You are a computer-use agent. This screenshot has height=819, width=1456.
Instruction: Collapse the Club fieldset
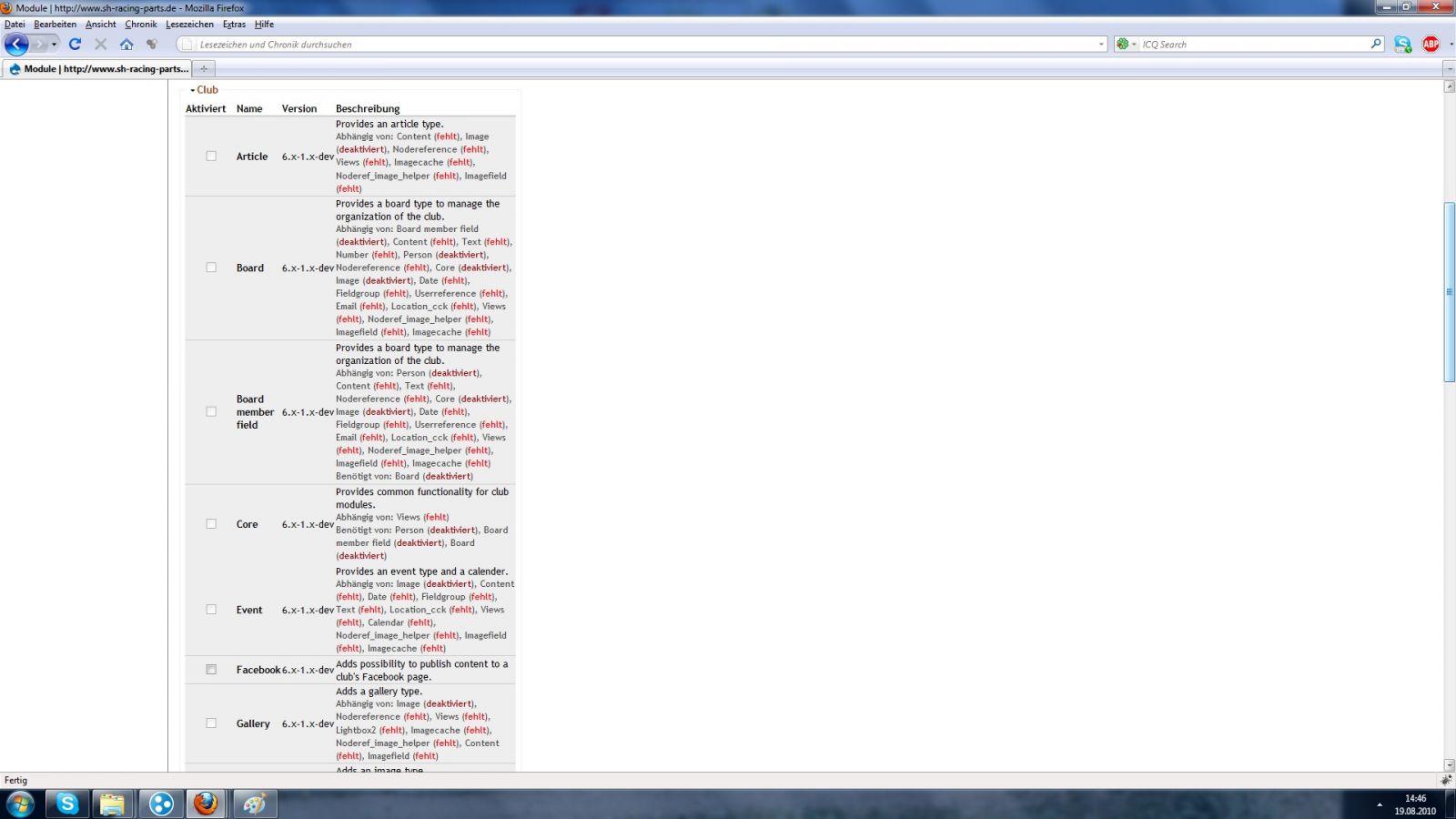point(207,90)
